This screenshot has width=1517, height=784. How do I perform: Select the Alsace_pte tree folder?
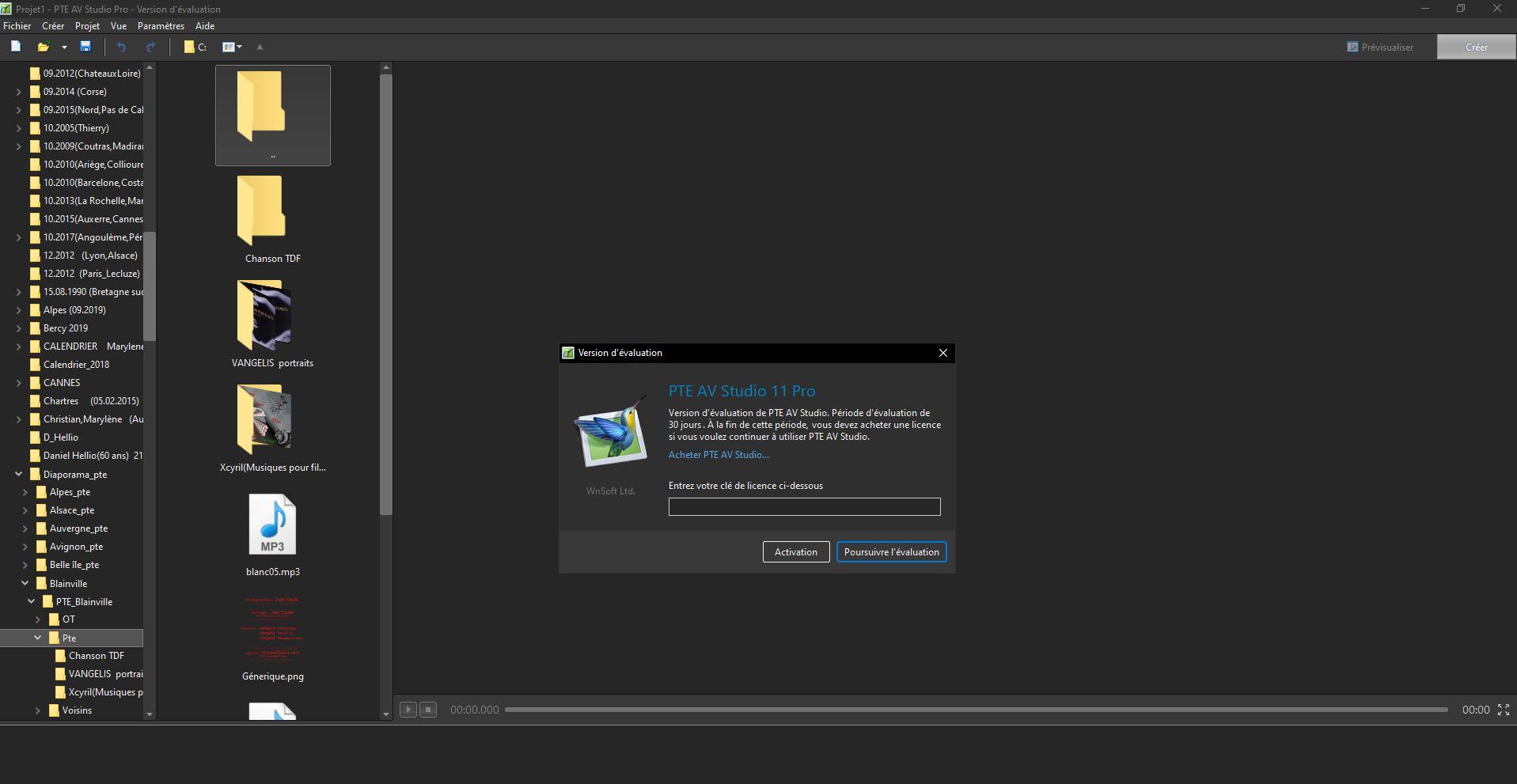pyautogui.click(x=65, y=510)
